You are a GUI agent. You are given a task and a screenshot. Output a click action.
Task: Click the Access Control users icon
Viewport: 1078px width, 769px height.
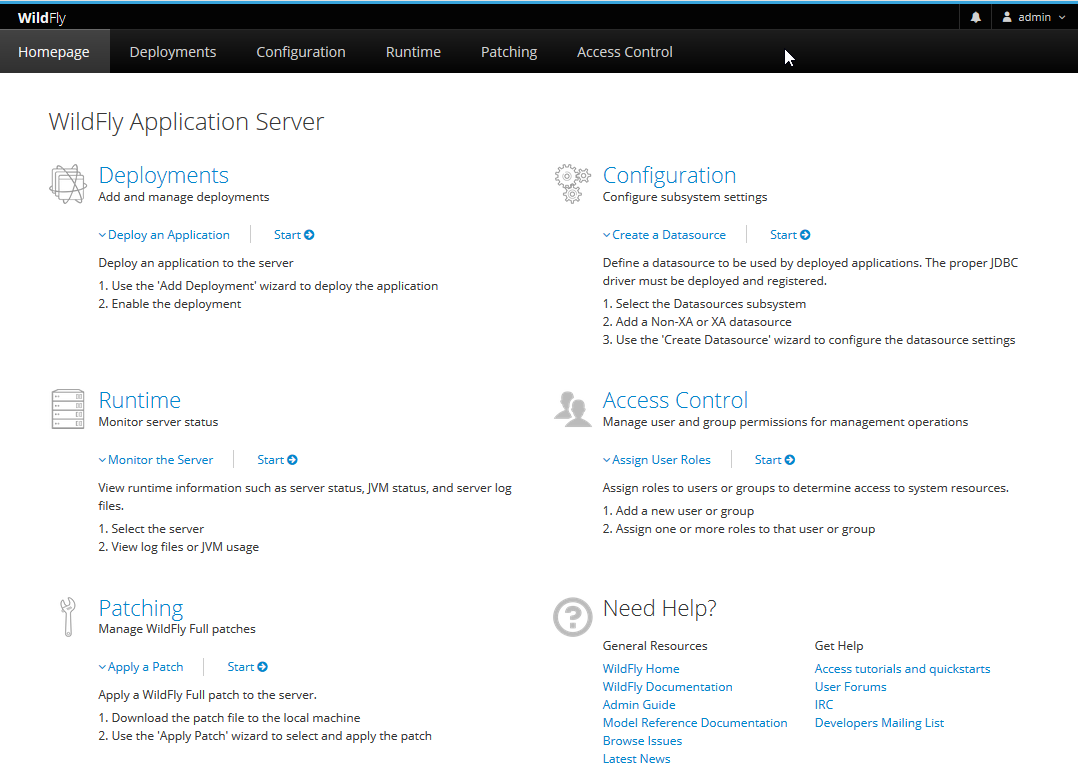572,409
